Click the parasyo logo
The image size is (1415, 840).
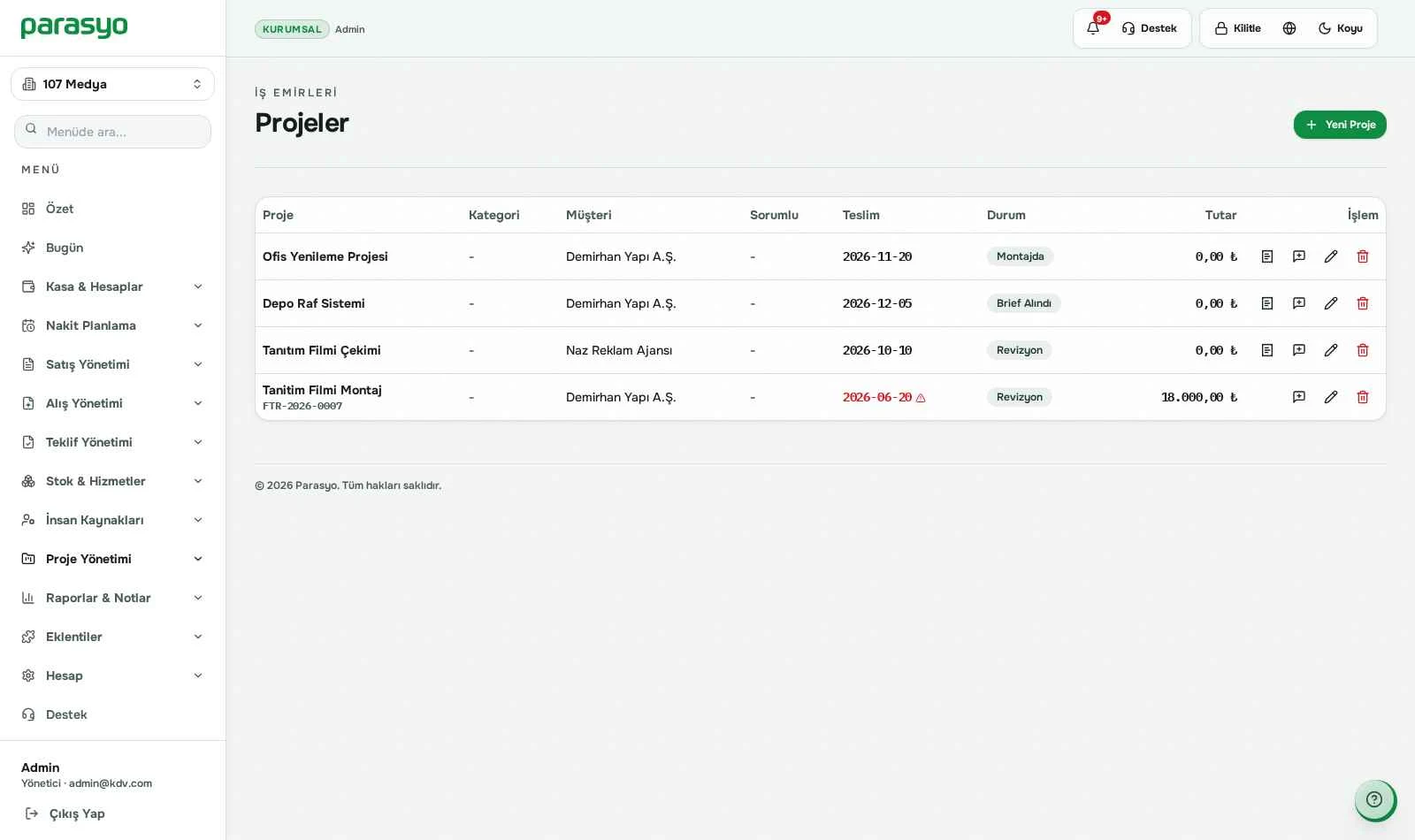click(74, 27)
